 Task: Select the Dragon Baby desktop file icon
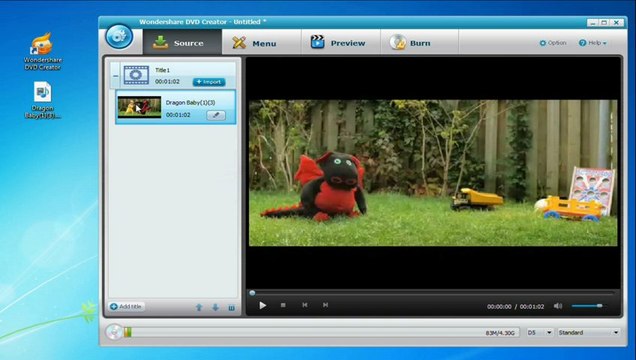43,100
